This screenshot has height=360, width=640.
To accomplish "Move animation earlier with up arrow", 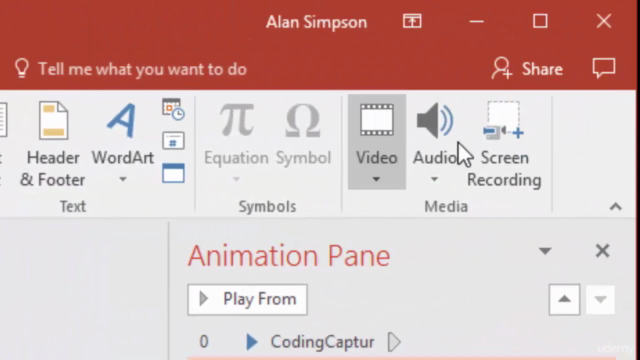I will tap(564, 300).
